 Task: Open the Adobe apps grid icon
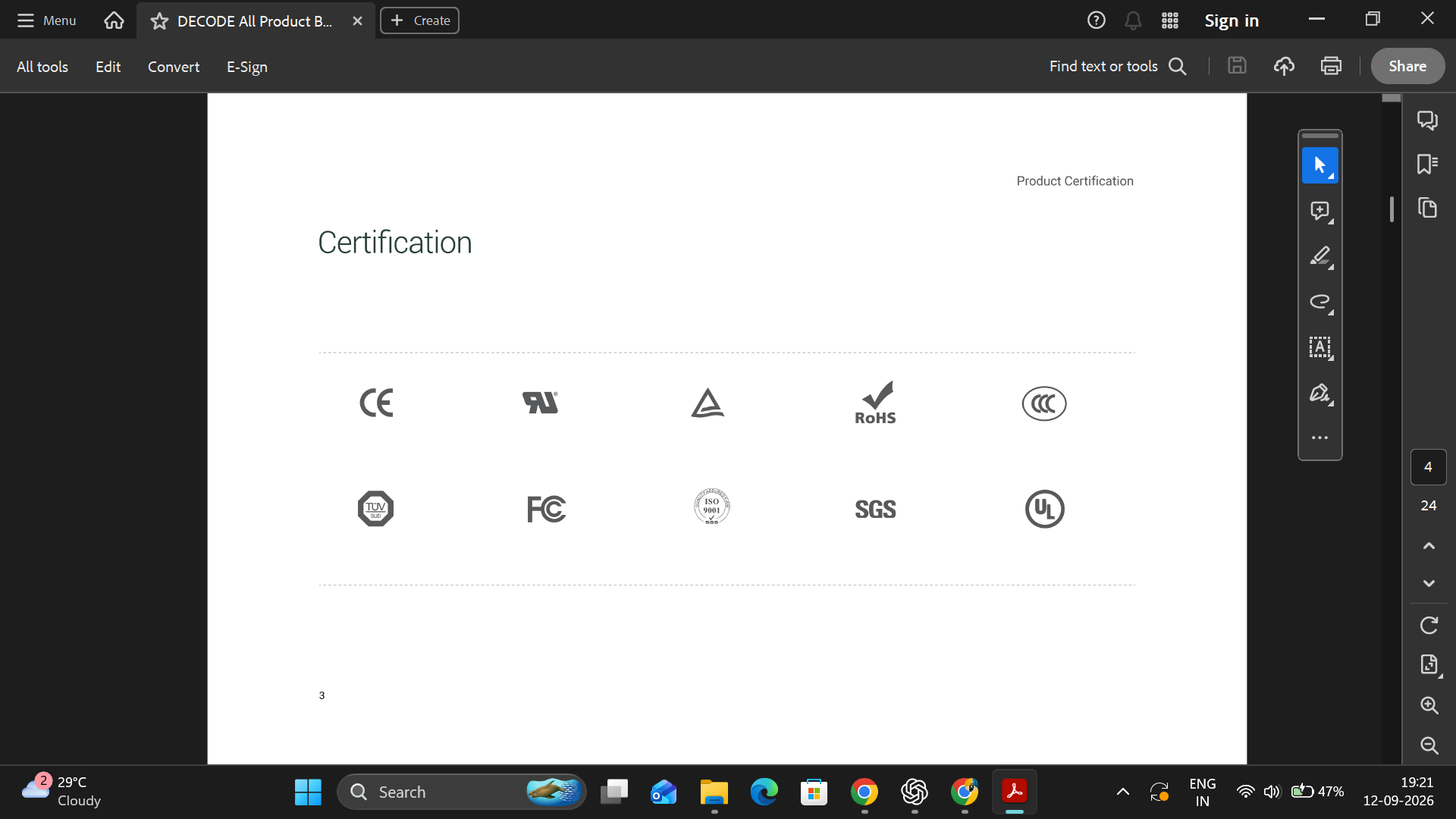coord(1170,20)
